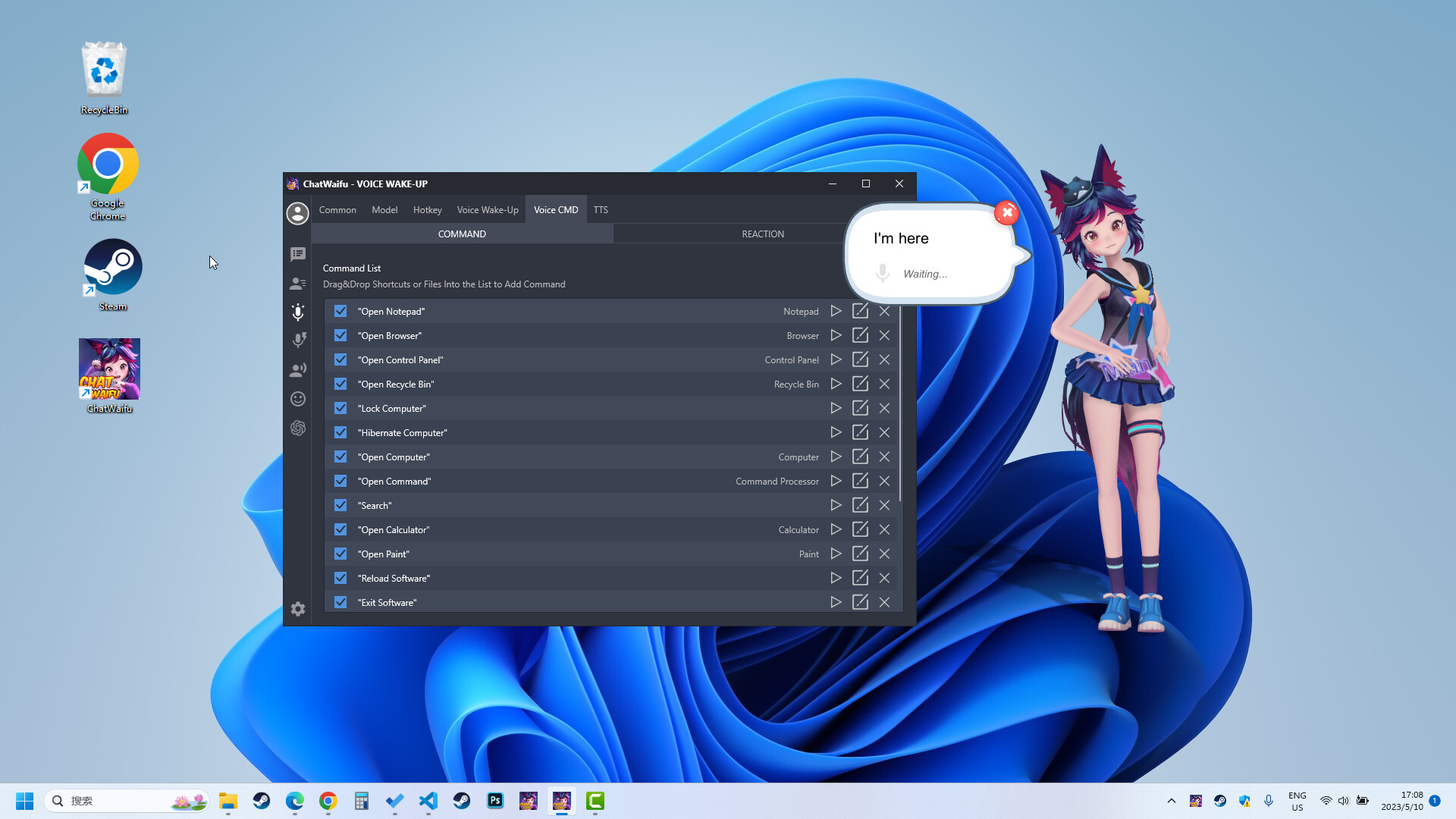Open the chat log panel in the sidebar
This screenshot has width=1456, height=819.
(x=297, y=254)
